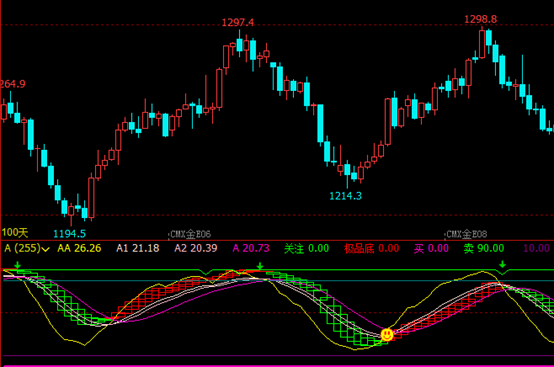Click the CMX金E08 contract marker
The height and width of the screenshot is (367, 554).
pyautogui.click(x=466, y=234)
